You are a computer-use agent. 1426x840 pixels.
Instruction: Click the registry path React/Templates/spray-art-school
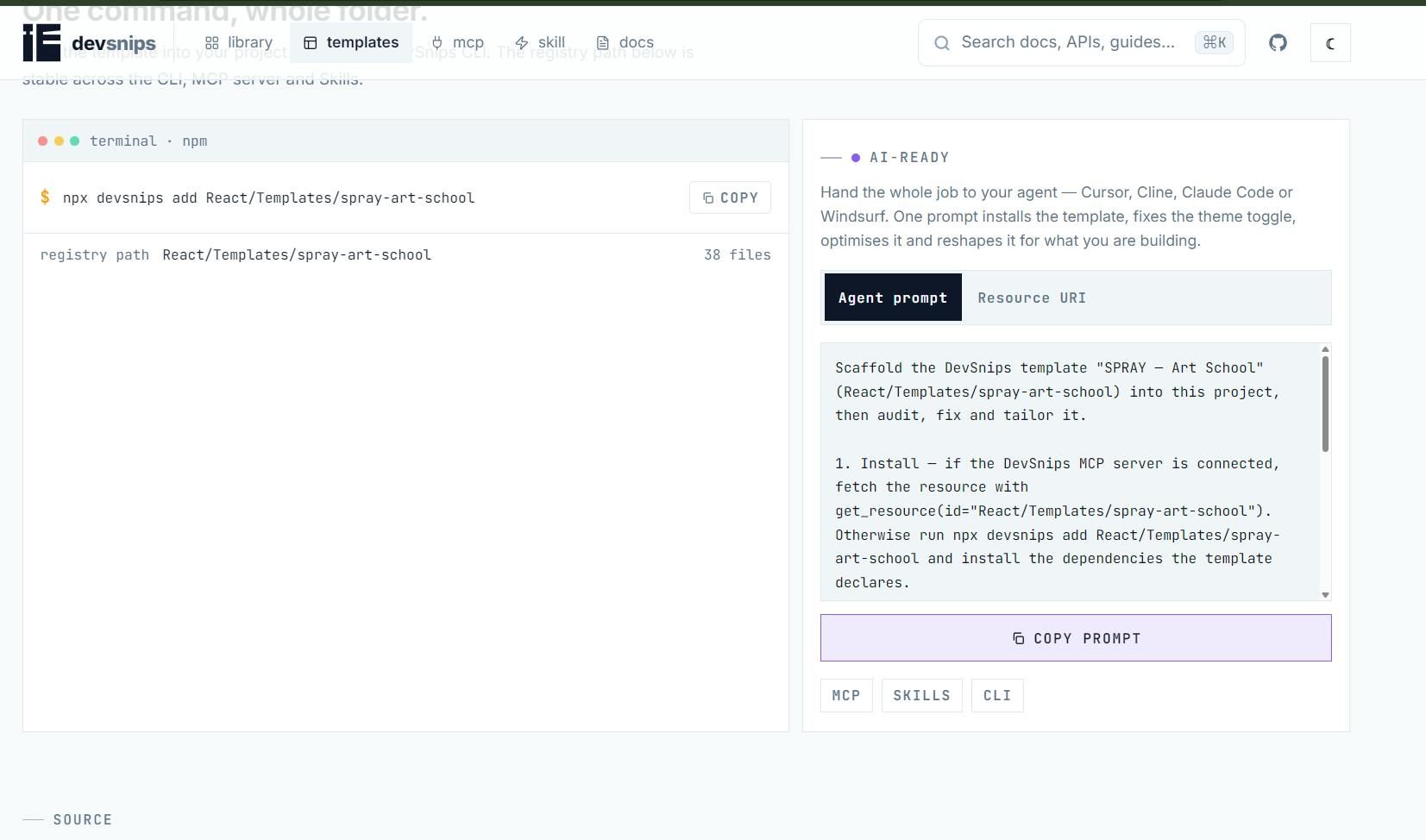297,254
